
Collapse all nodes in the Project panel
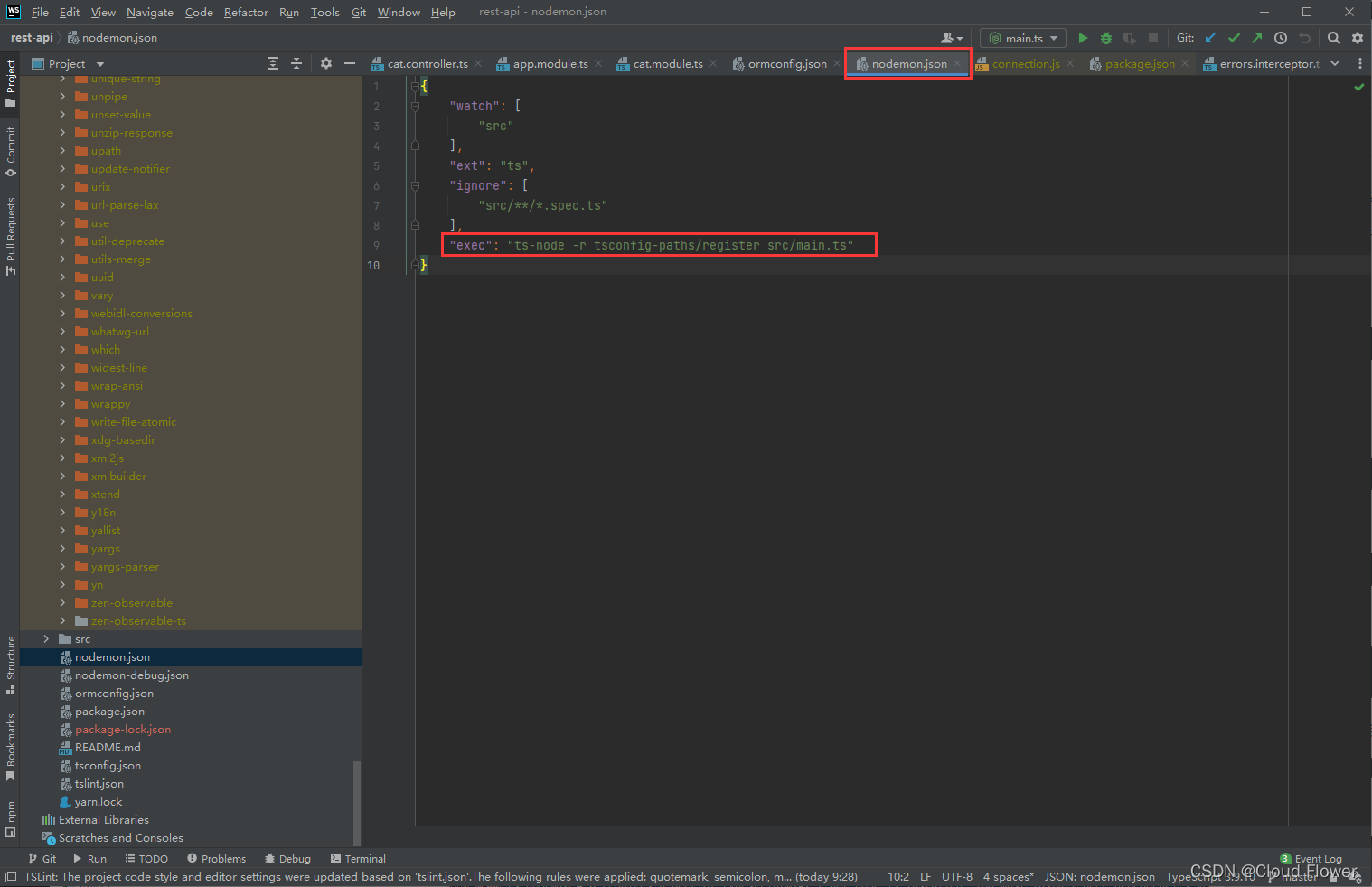point(296,63)
